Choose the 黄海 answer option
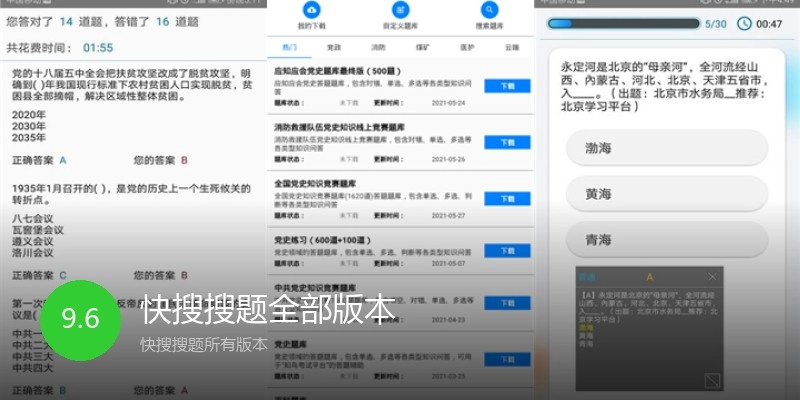 pyautogui.click(x=667, y=194)
